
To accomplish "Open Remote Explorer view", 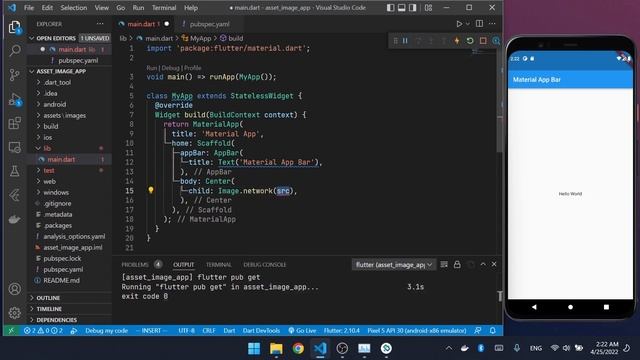I will pyautogui.click(x=15, y=147).
